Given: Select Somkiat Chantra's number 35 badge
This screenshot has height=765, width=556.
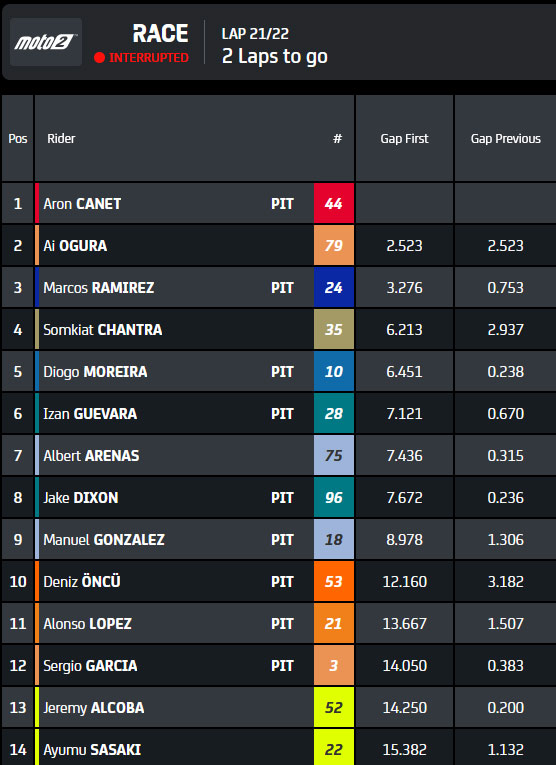Looking at the screenshot, I should pos(334,329).
